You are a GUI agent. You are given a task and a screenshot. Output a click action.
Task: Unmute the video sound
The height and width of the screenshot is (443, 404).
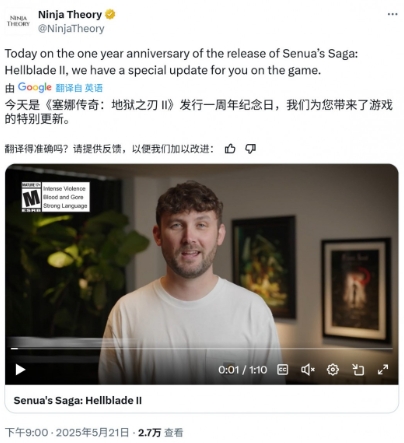pyautogui.click(x=308, y=369)
